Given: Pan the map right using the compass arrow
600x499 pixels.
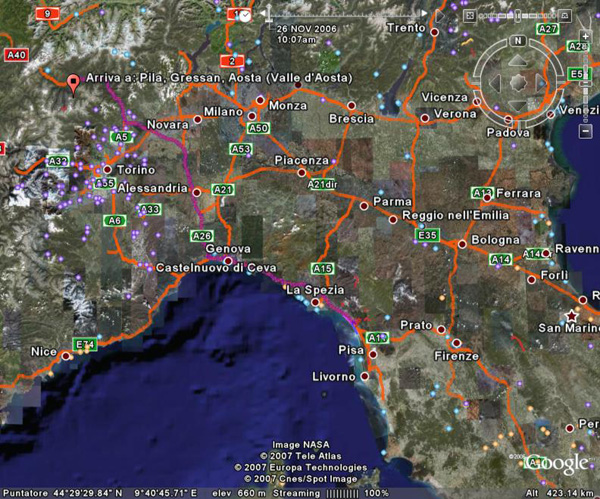Looking at the screenshot, I should coord(541,82).
